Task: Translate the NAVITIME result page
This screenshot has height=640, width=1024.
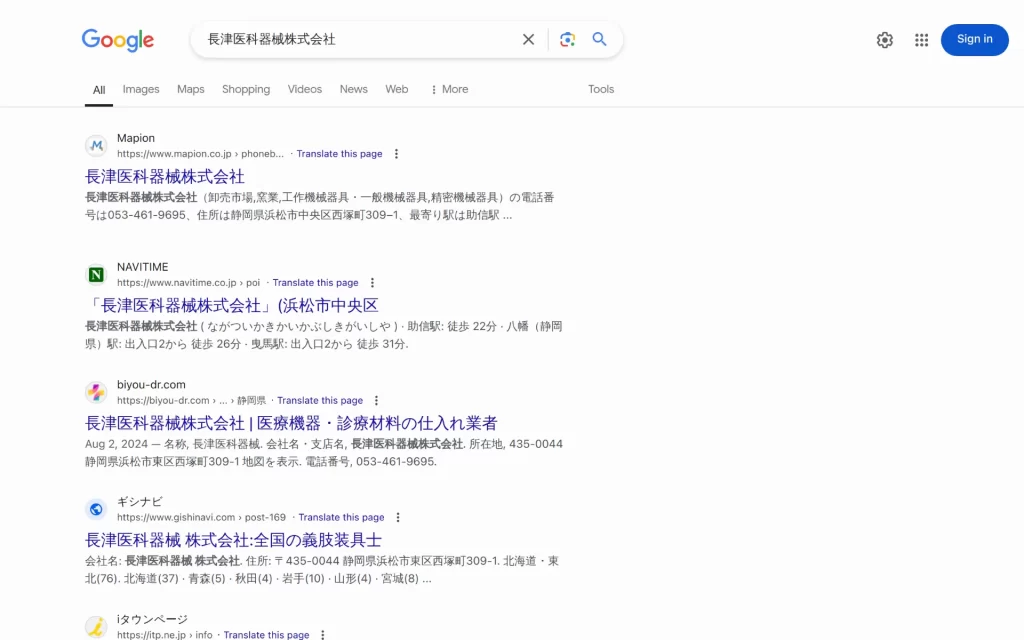Action: (x=315, y=283)
